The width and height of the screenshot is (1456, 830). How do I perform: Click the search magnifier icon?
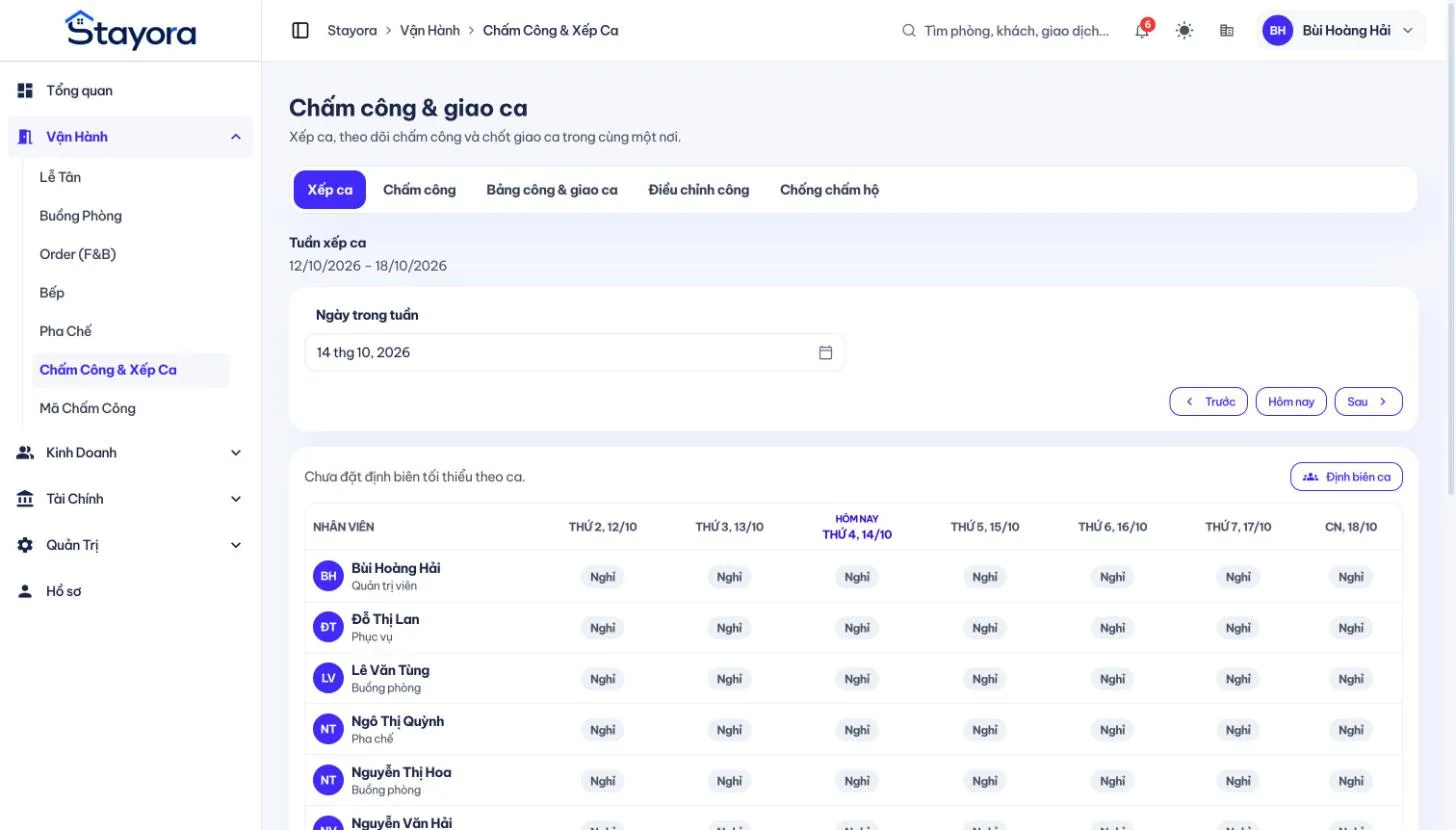pyautogui.click(x=909, y=31)
